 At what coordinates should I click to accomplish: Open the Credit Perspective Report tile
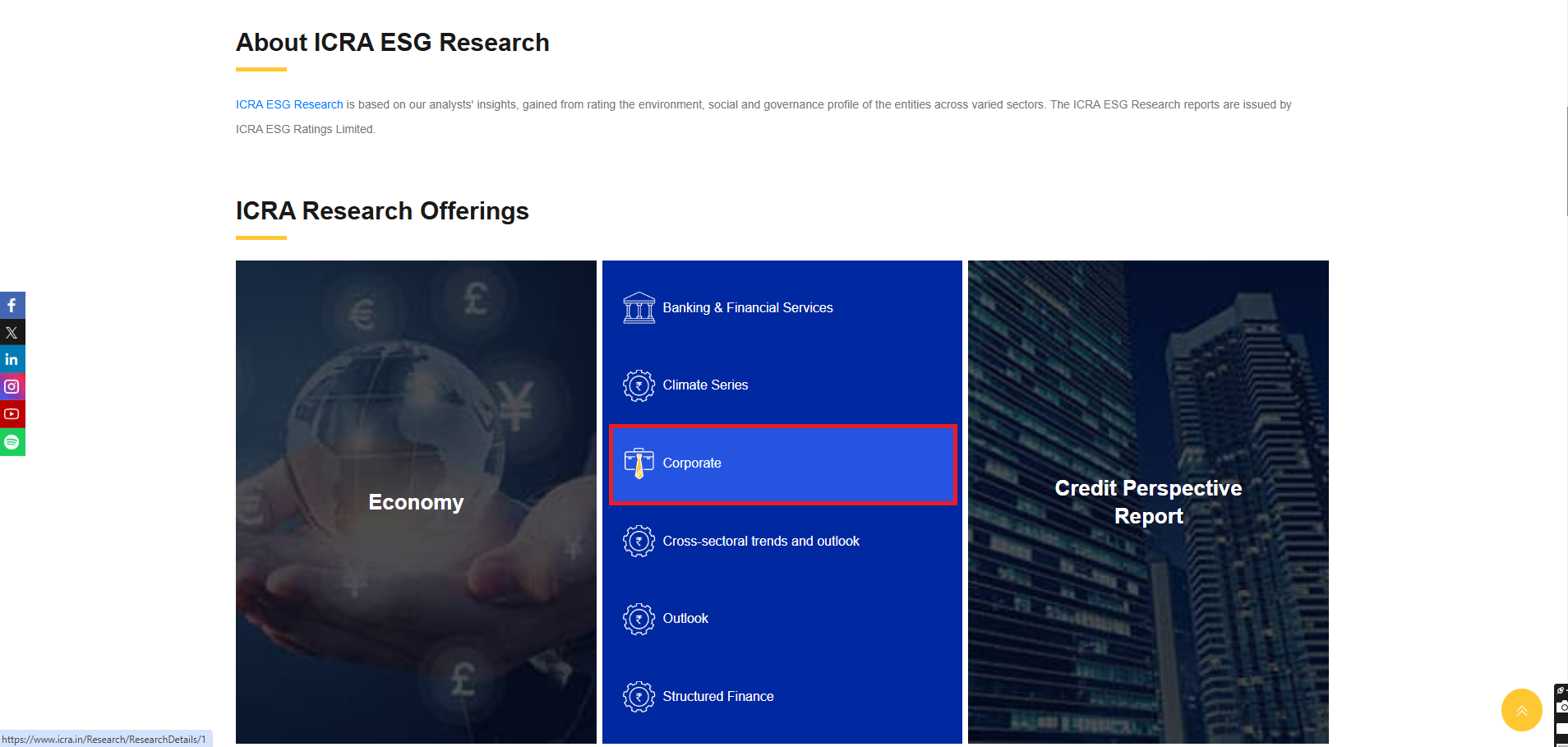(1148, 502)
